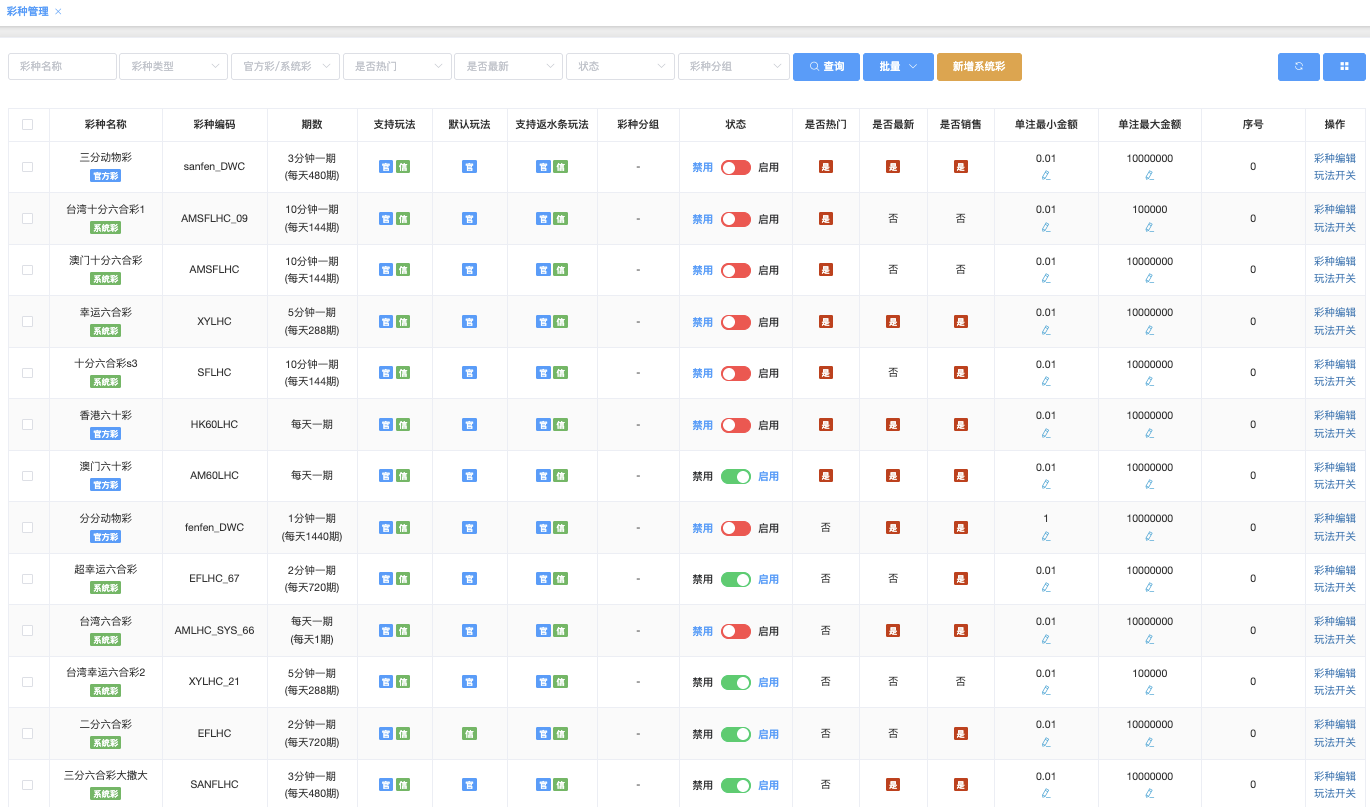This screenshot has width=1370, height=807.
Task: Tick the checkbox for 幸运六合彩 row
Action: pyautogui.click(x=28, y=322)
